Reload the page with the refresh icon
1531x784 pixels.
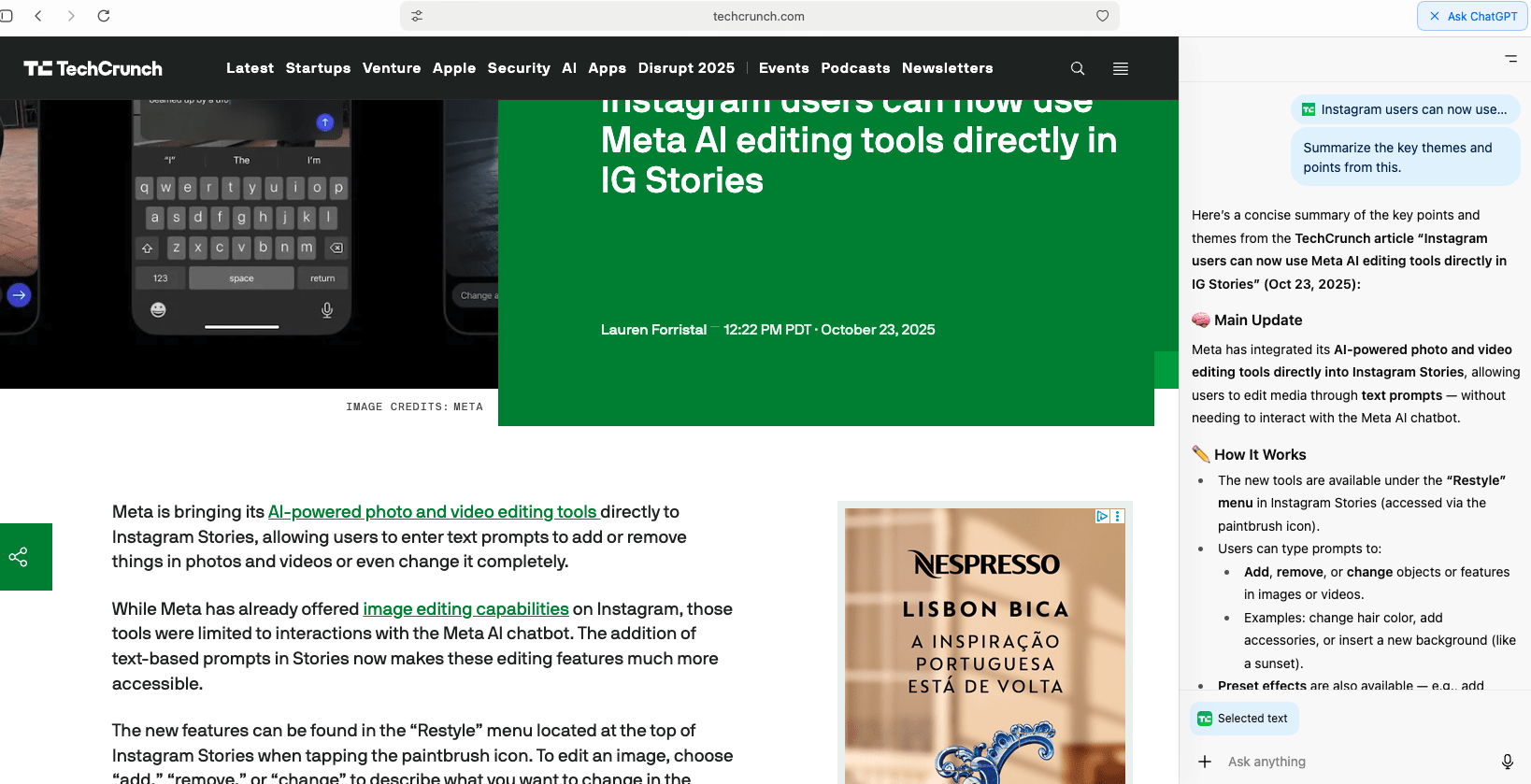104,16
